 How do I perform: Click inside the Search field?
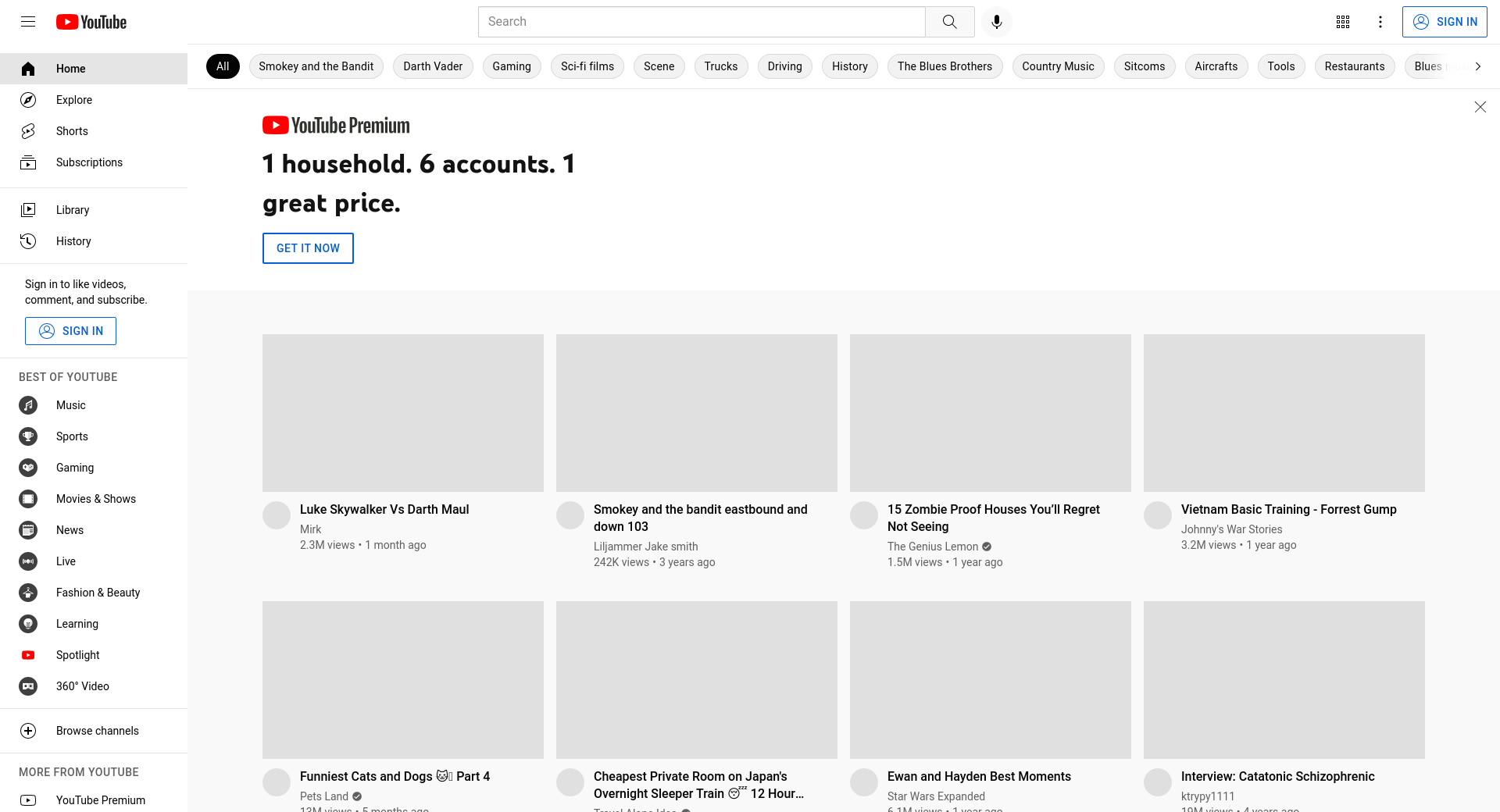coord(702,22)
